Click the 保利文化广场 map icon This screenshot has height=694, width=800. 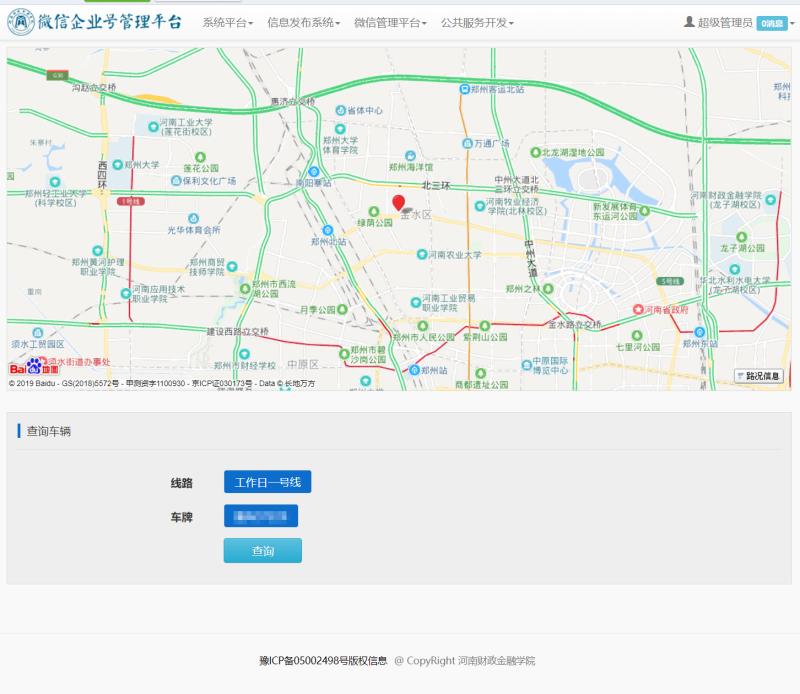click(177, 181)
